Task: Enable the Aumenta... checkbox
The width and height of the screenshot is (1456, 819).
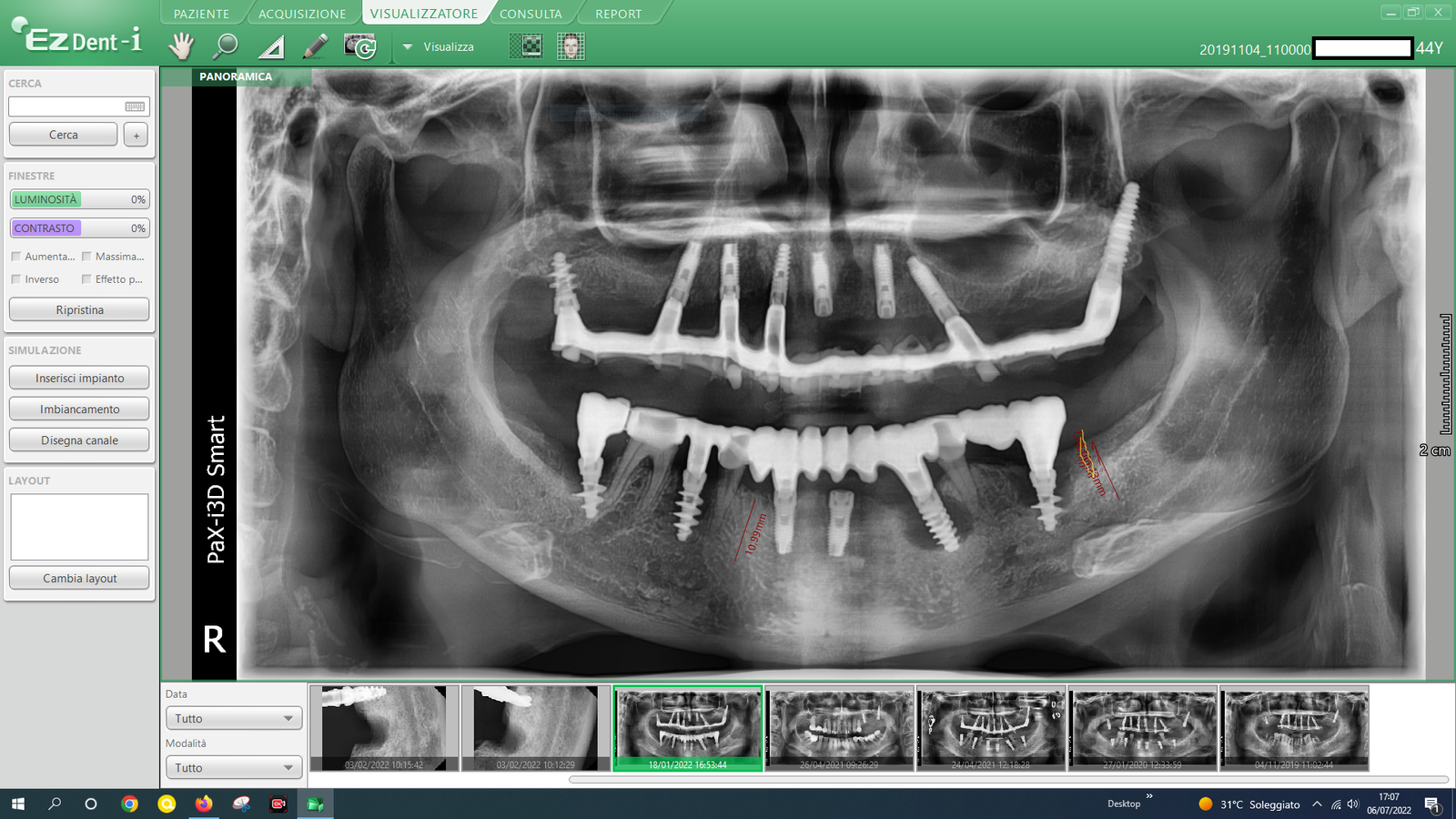Action: [15, 257]
